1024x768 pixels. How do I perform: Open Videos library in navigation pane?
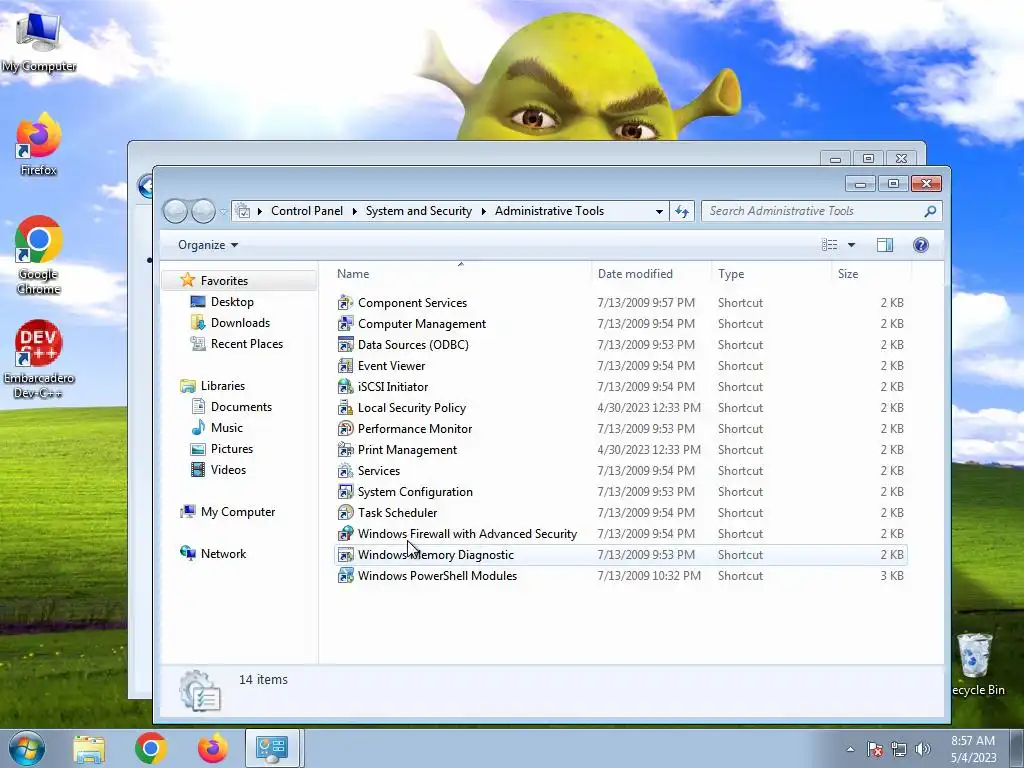(x=228, y=470)
